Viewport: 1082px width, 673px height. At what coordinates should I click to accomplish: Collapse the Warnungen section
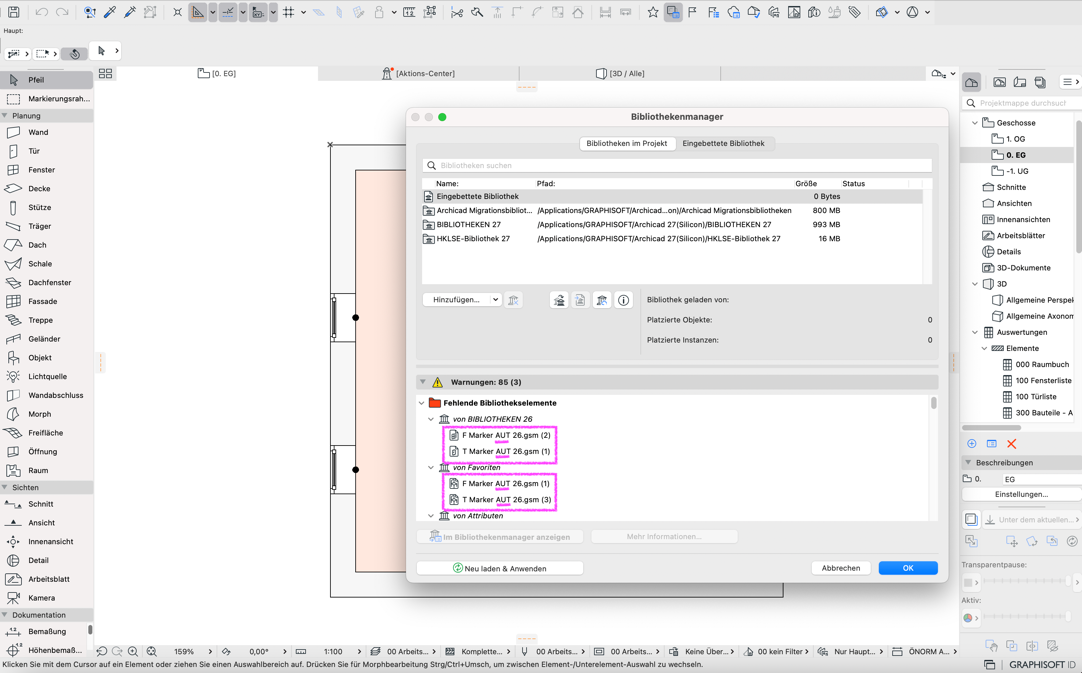point(423,382)
